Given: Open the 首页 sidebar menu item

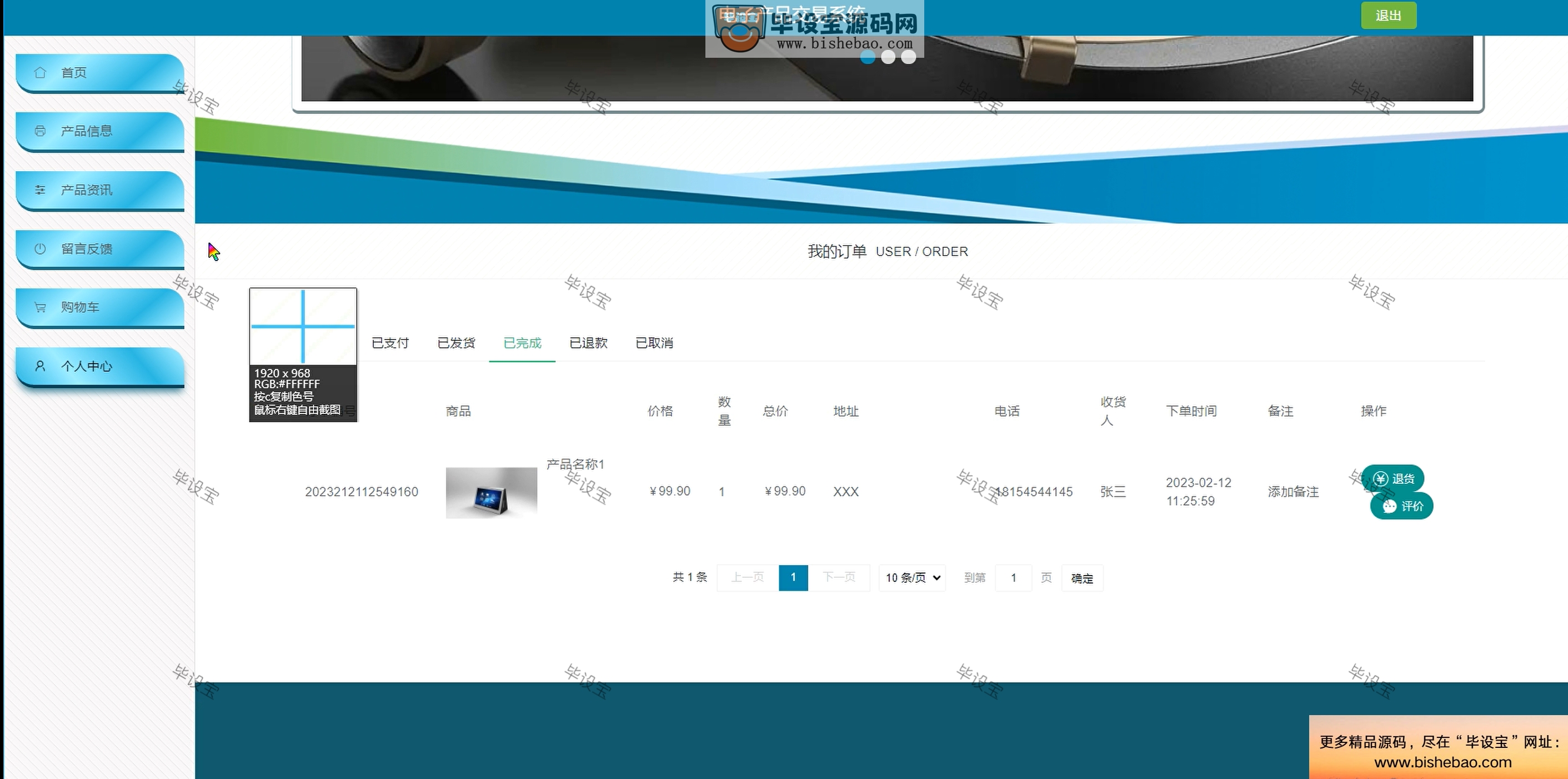Looking at the screenshot, I should coord(100,73).
